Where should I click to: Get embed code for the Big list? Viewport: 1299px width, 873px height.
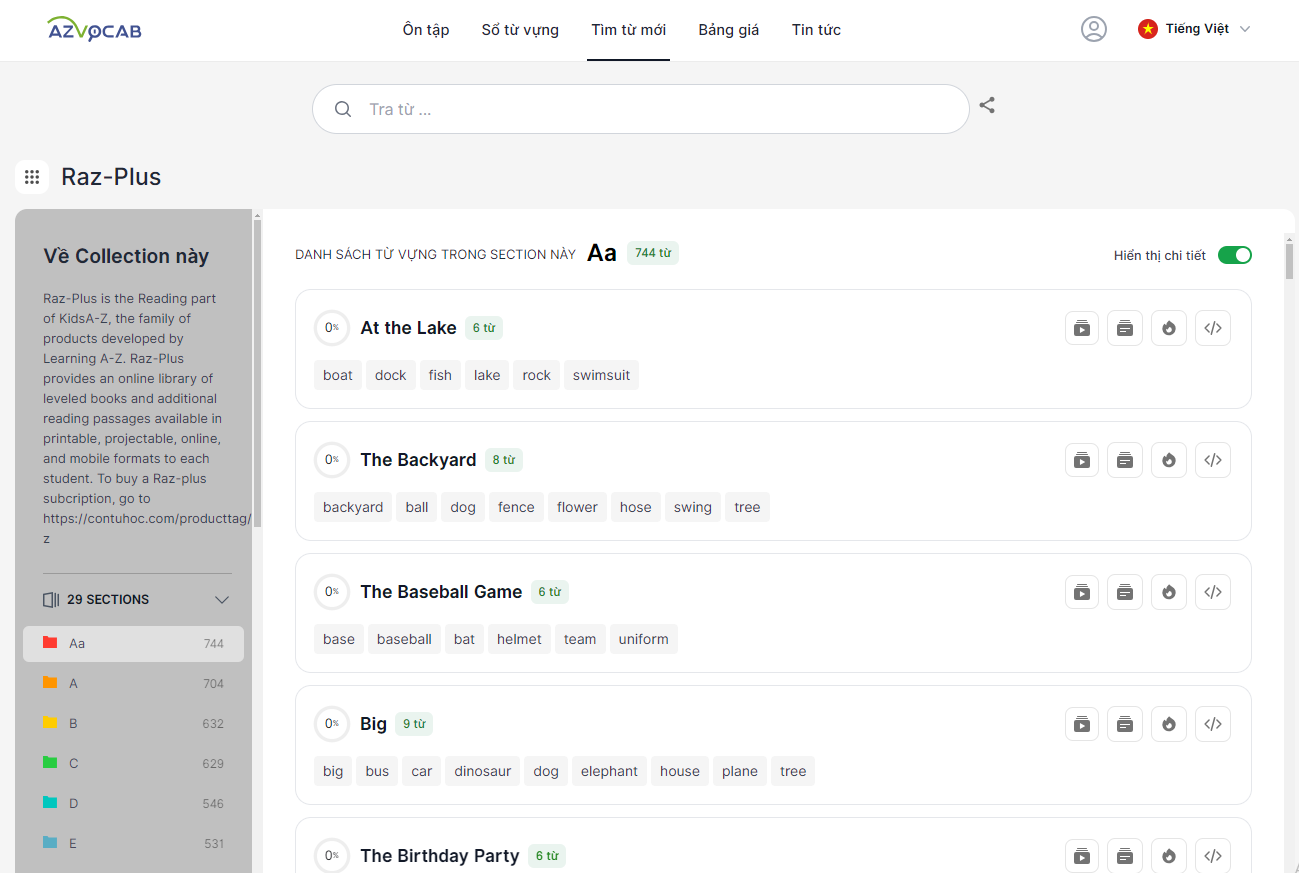tap(1213, 724)
